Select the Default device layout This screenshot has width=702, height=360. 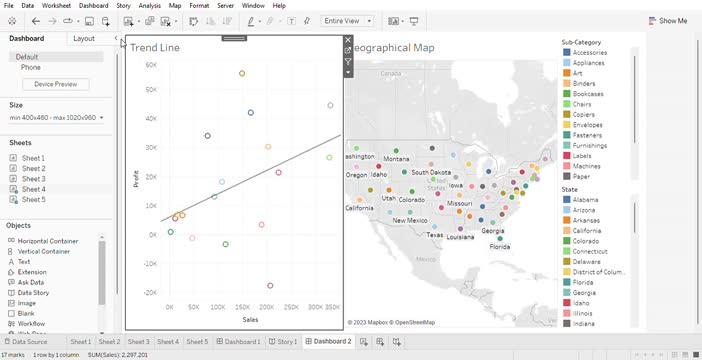pos(56,57)
